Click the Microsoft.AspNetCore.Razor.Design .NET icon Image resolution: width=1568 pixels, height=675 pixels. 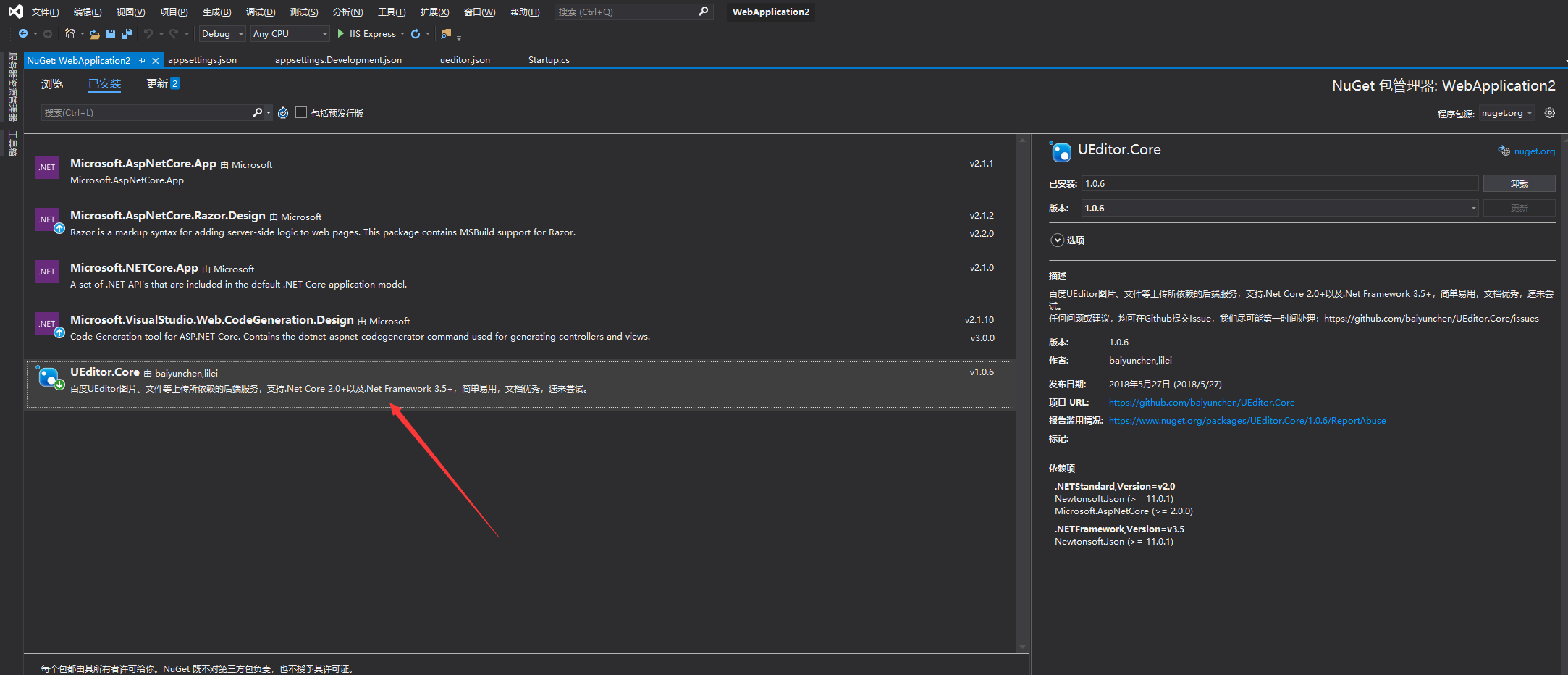point(48,219)
